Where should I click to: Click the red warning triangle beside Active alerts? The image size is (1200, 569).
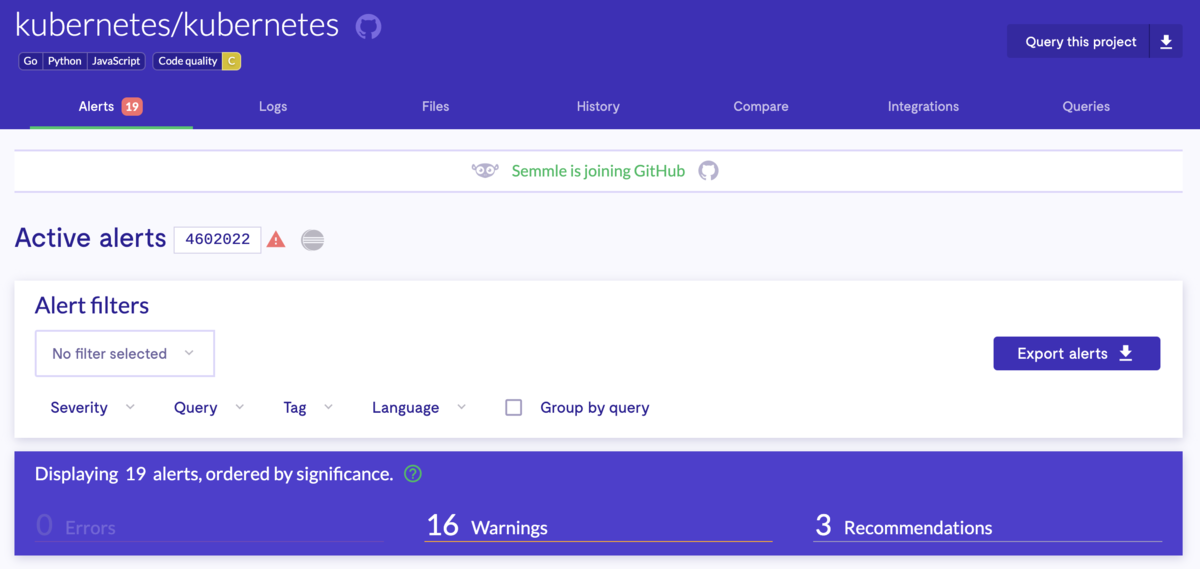click(276, 240)
